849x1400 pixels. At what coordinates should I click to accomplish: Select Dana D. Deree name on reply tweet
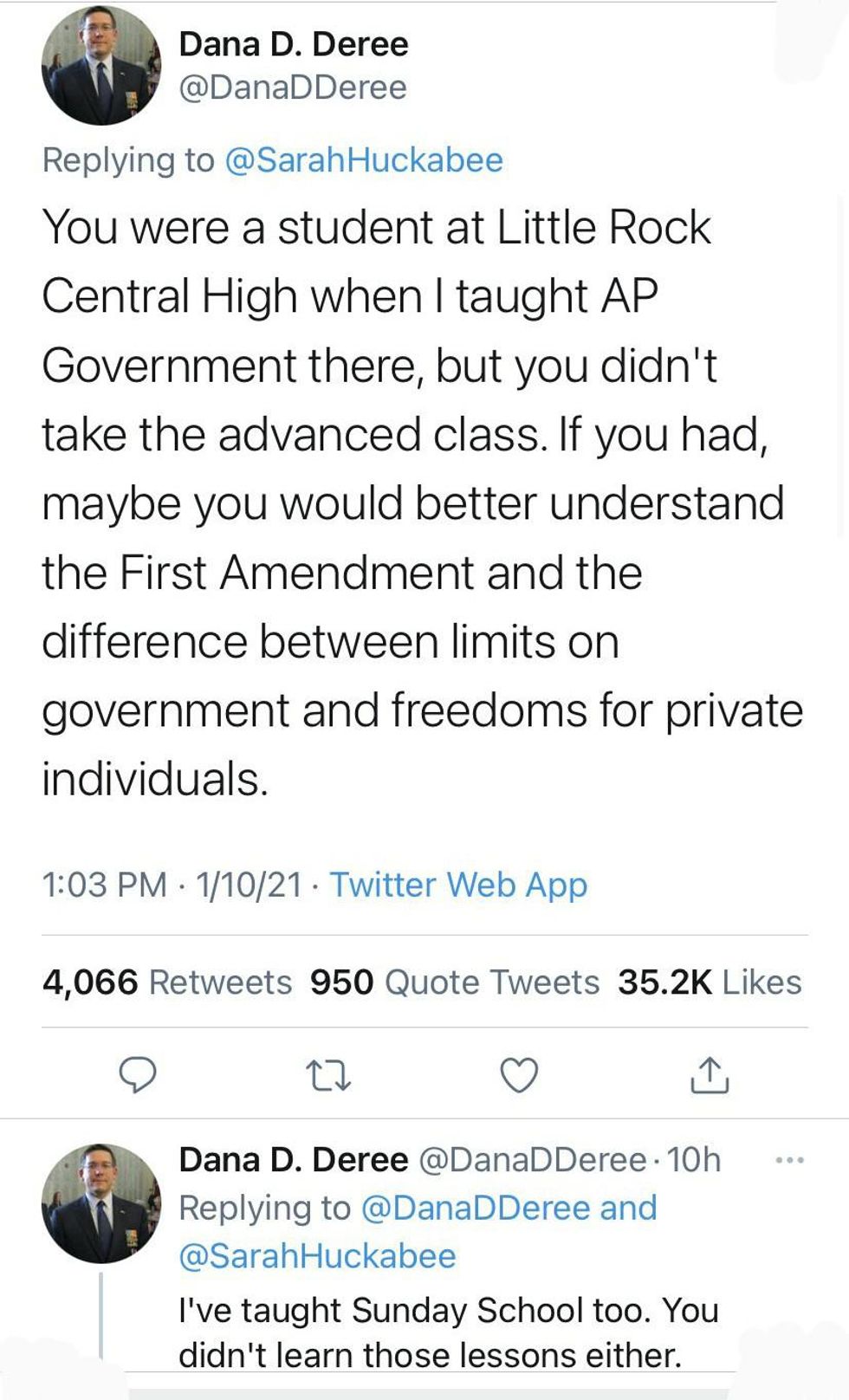click(293, 1160)
